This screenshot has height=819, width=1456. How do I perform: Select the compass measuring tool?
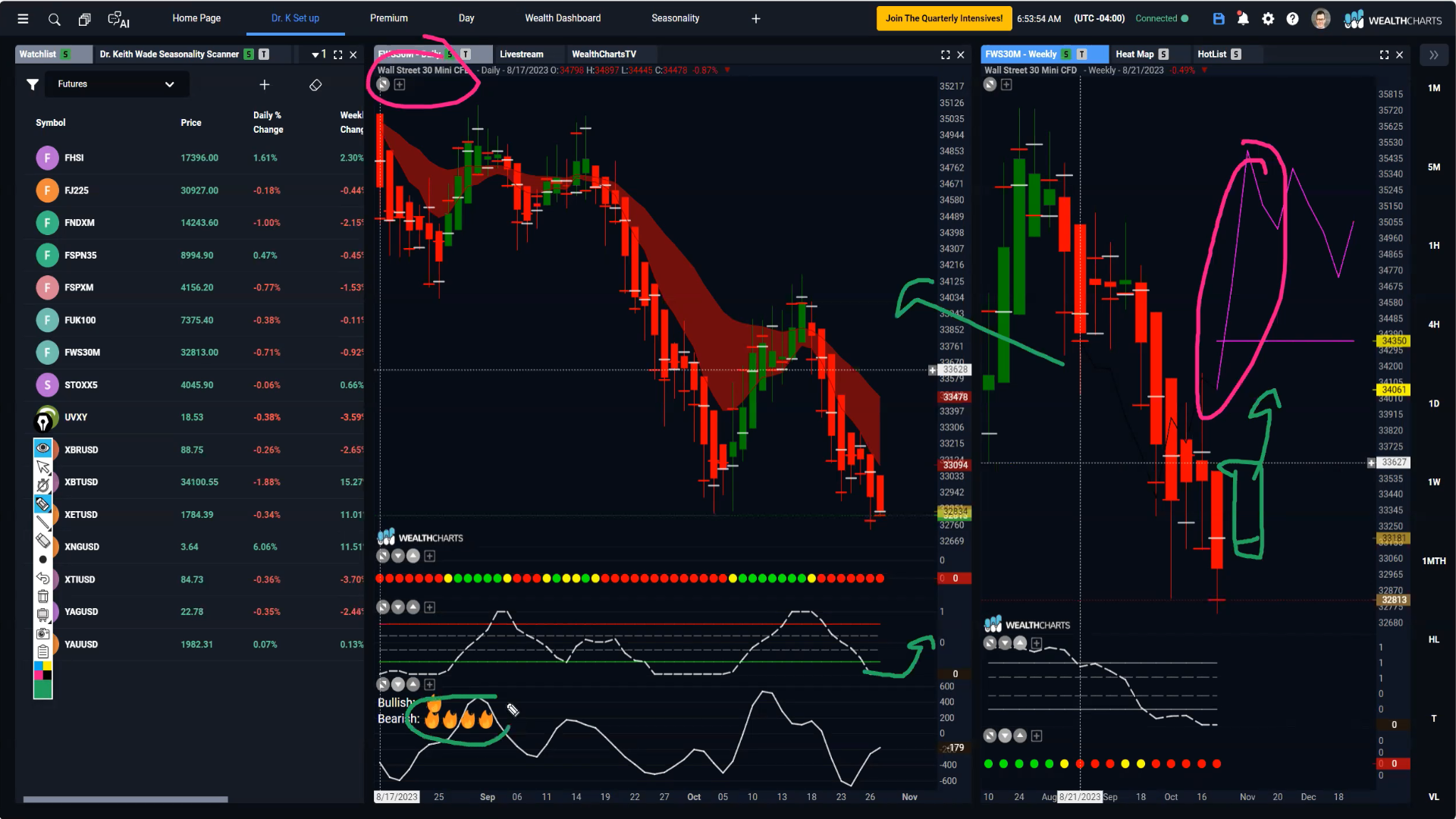[x=43, y=485]
